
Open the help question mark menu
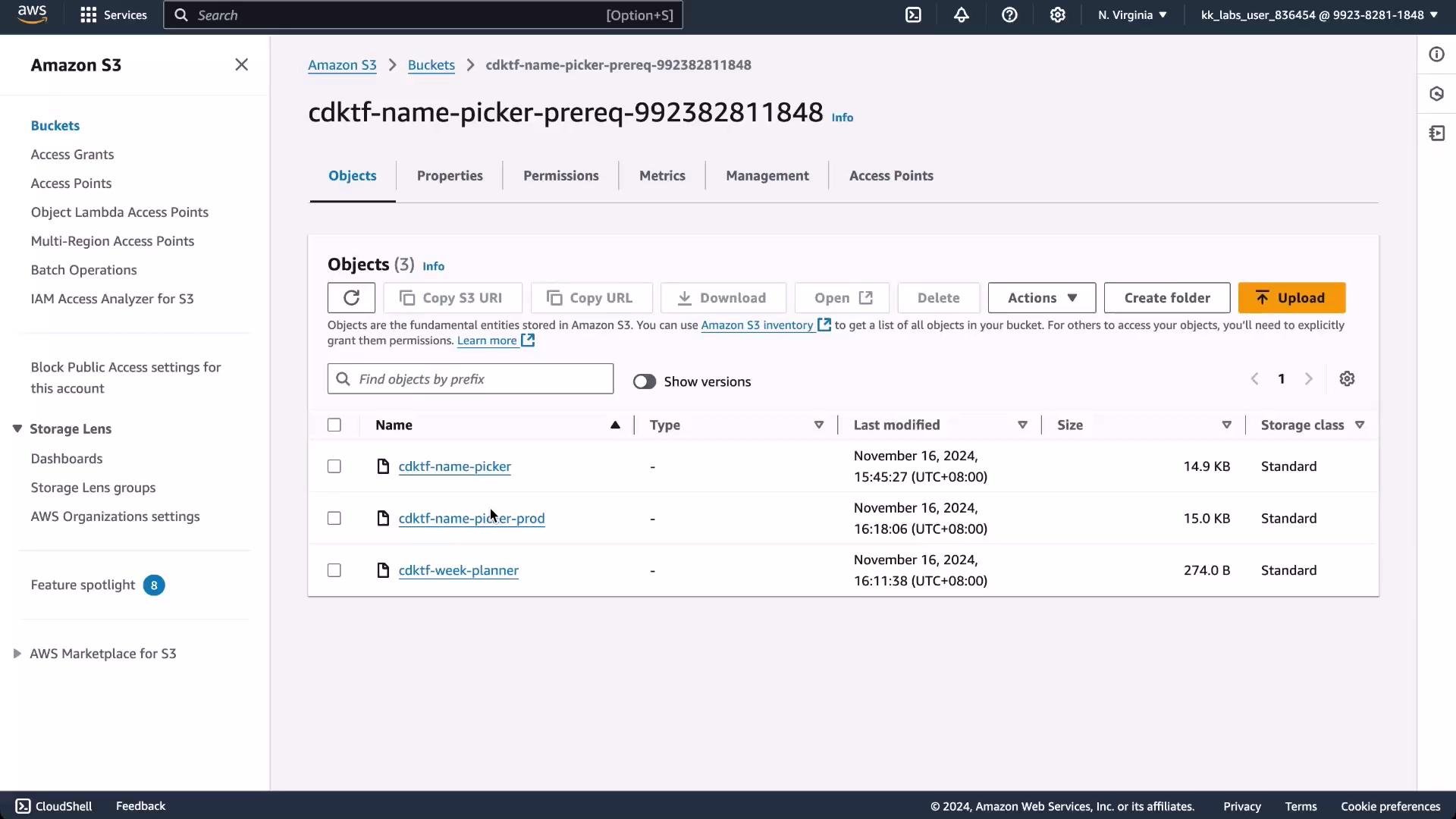point(1009,15)
